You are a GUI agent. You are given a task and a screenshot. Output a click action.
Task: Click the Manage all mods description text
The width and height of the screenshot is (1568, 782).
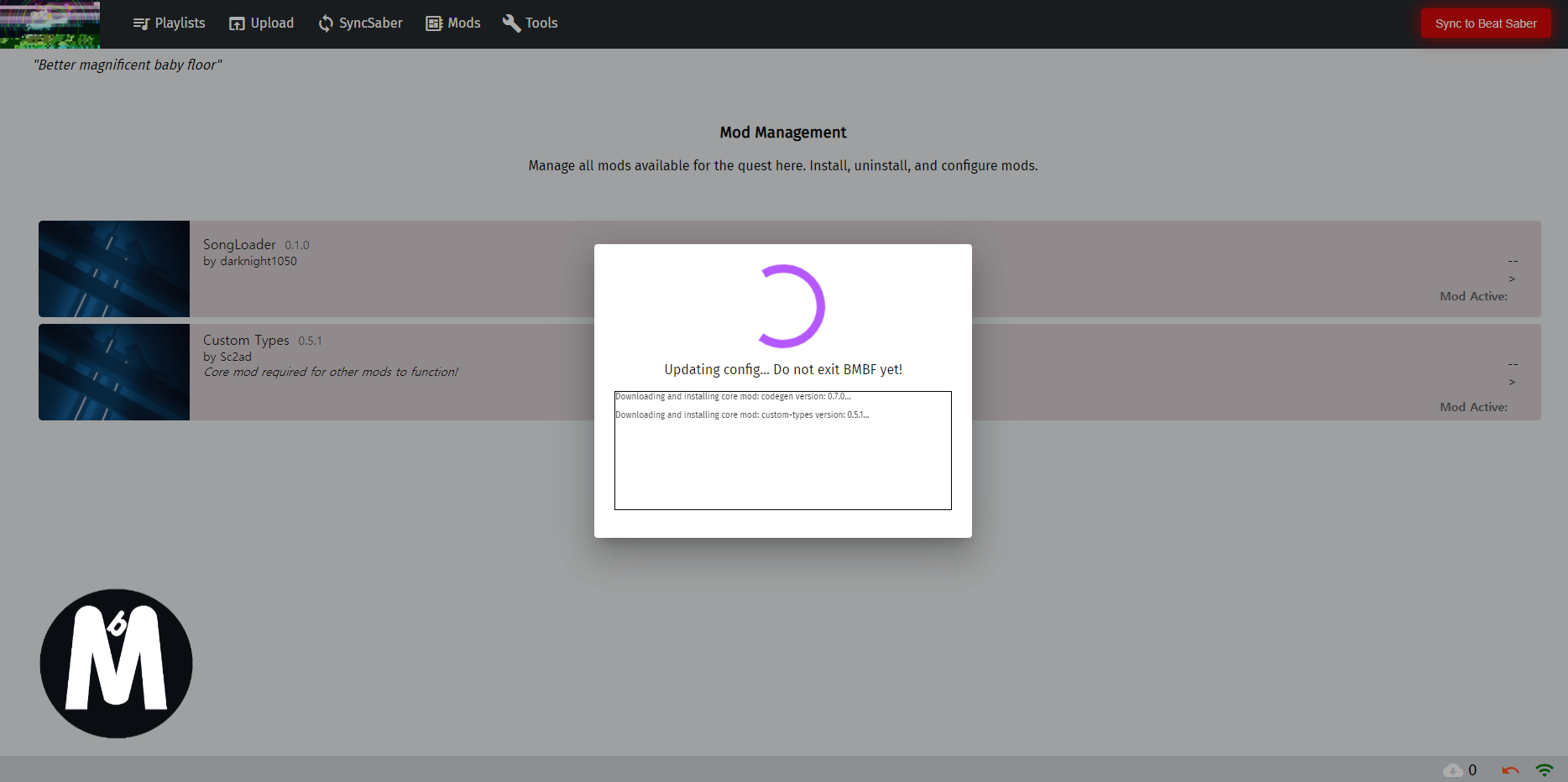coord(783,165)
